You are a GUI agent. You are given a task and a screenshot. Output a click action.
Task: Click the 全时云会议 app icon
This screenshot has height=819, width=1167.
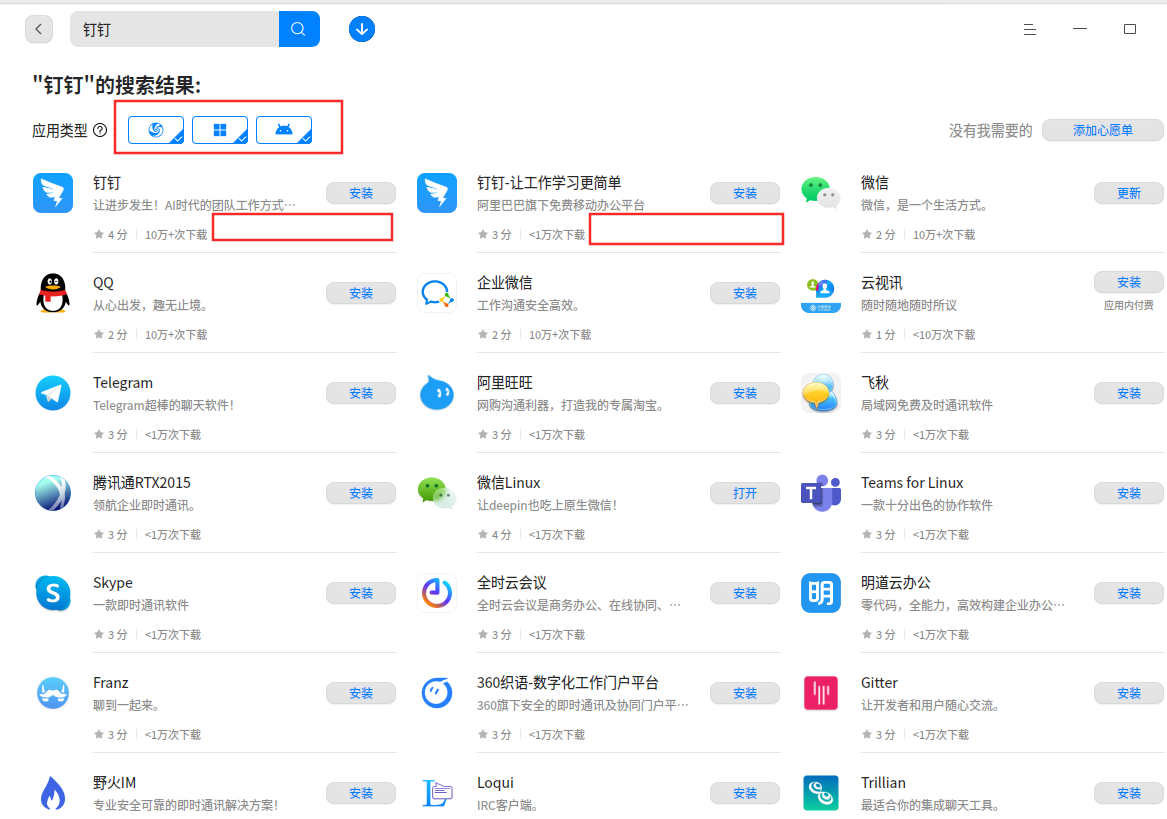click(437, 593)
